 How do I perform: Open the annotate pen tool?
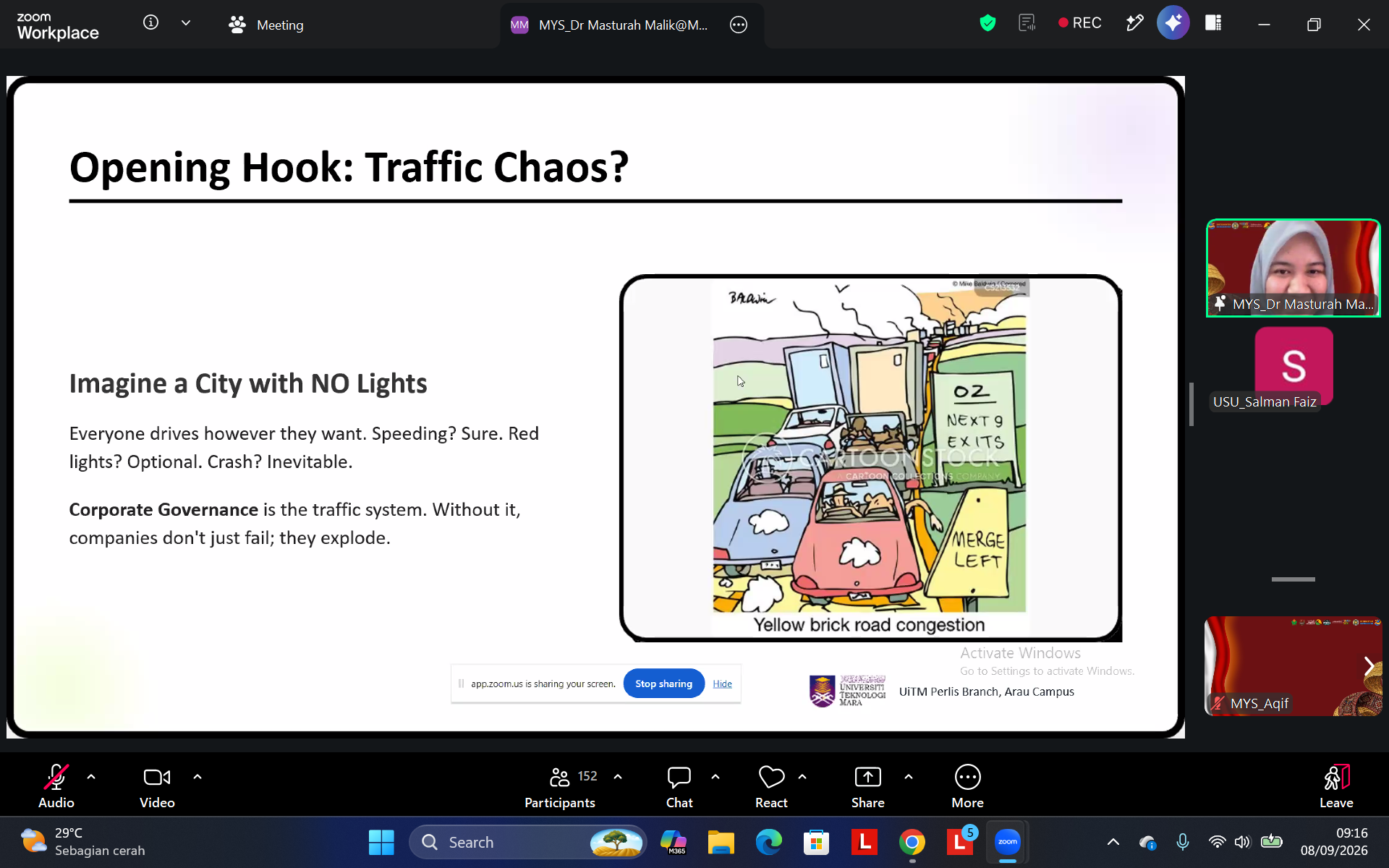coord(1134,23)
